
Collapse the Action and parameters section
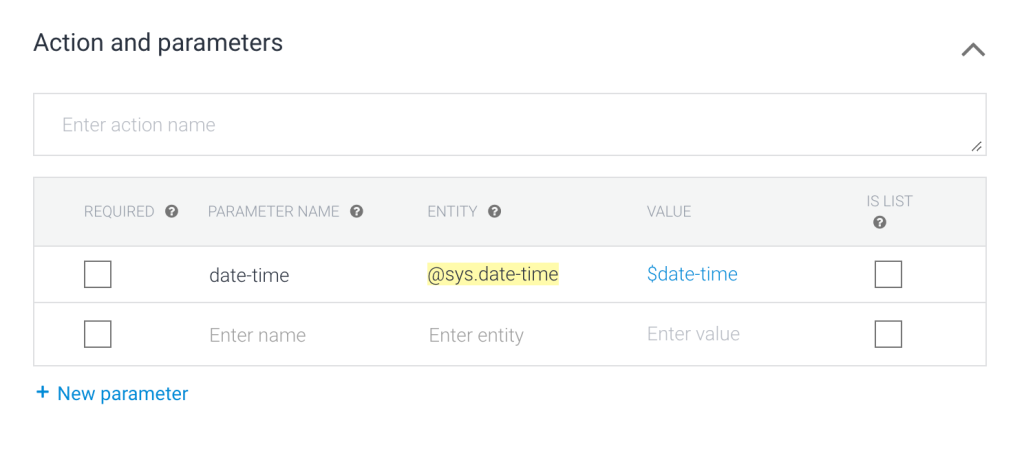click(x=973, y=50)
